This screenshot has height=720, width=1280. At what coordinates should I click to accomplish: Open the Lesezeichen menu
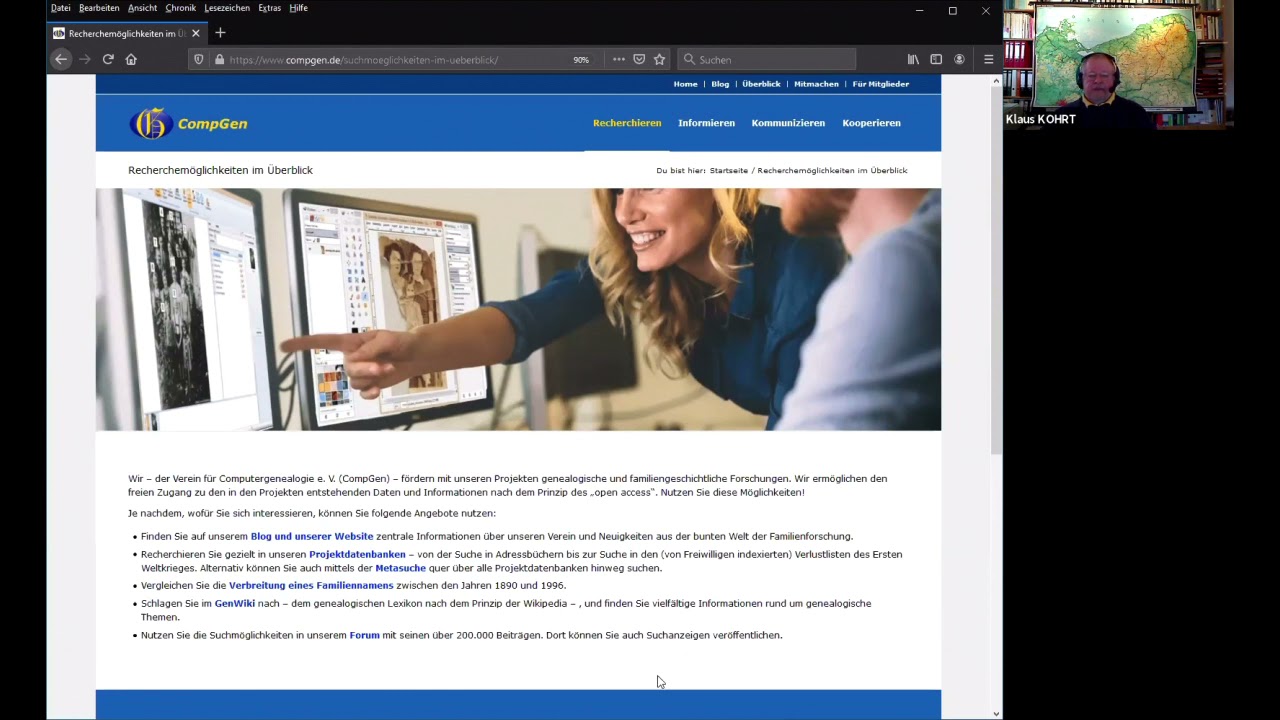point(228,8)
